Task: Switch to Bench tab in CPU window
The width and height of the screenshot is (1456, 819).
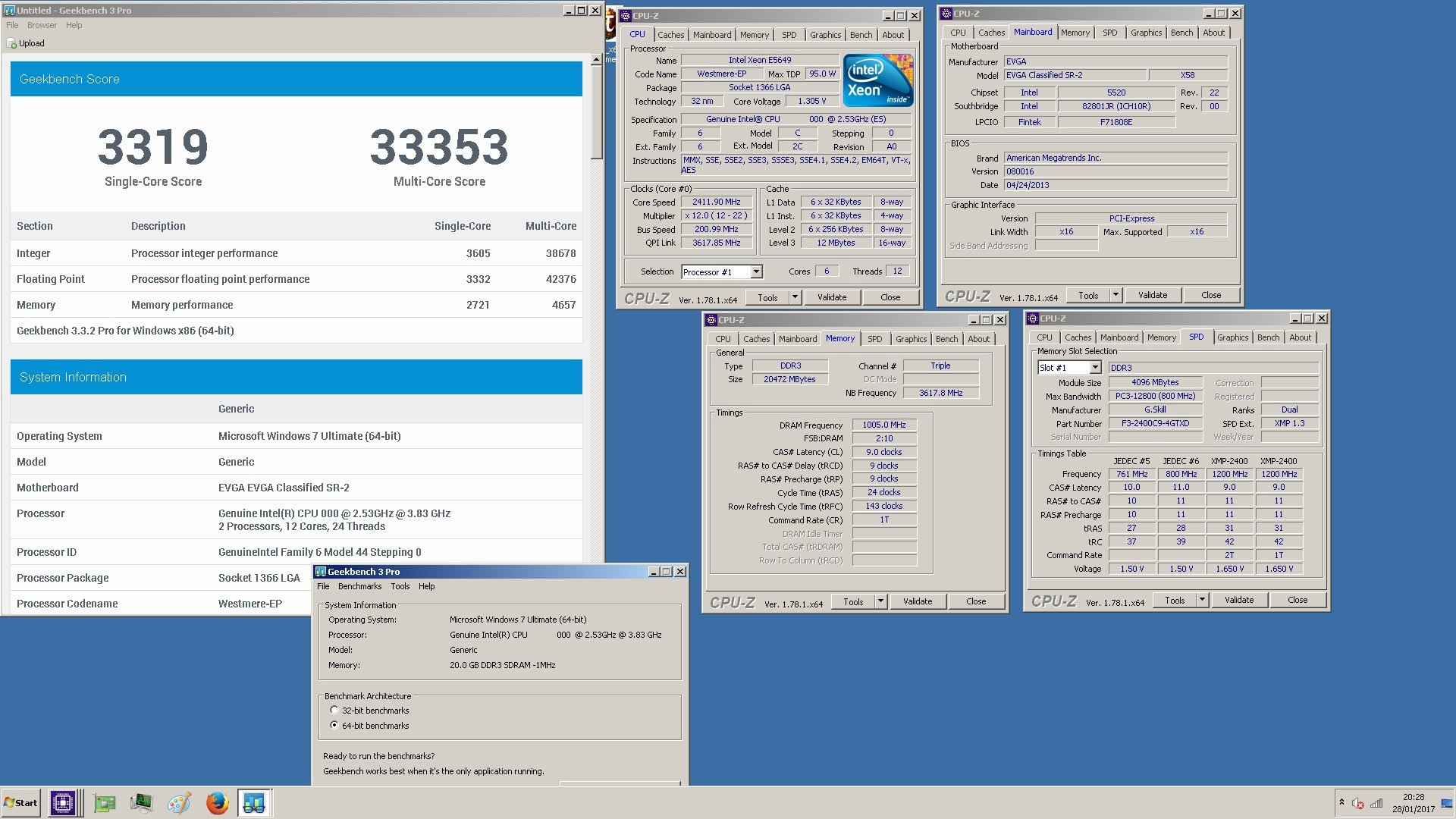Action: 861,35
